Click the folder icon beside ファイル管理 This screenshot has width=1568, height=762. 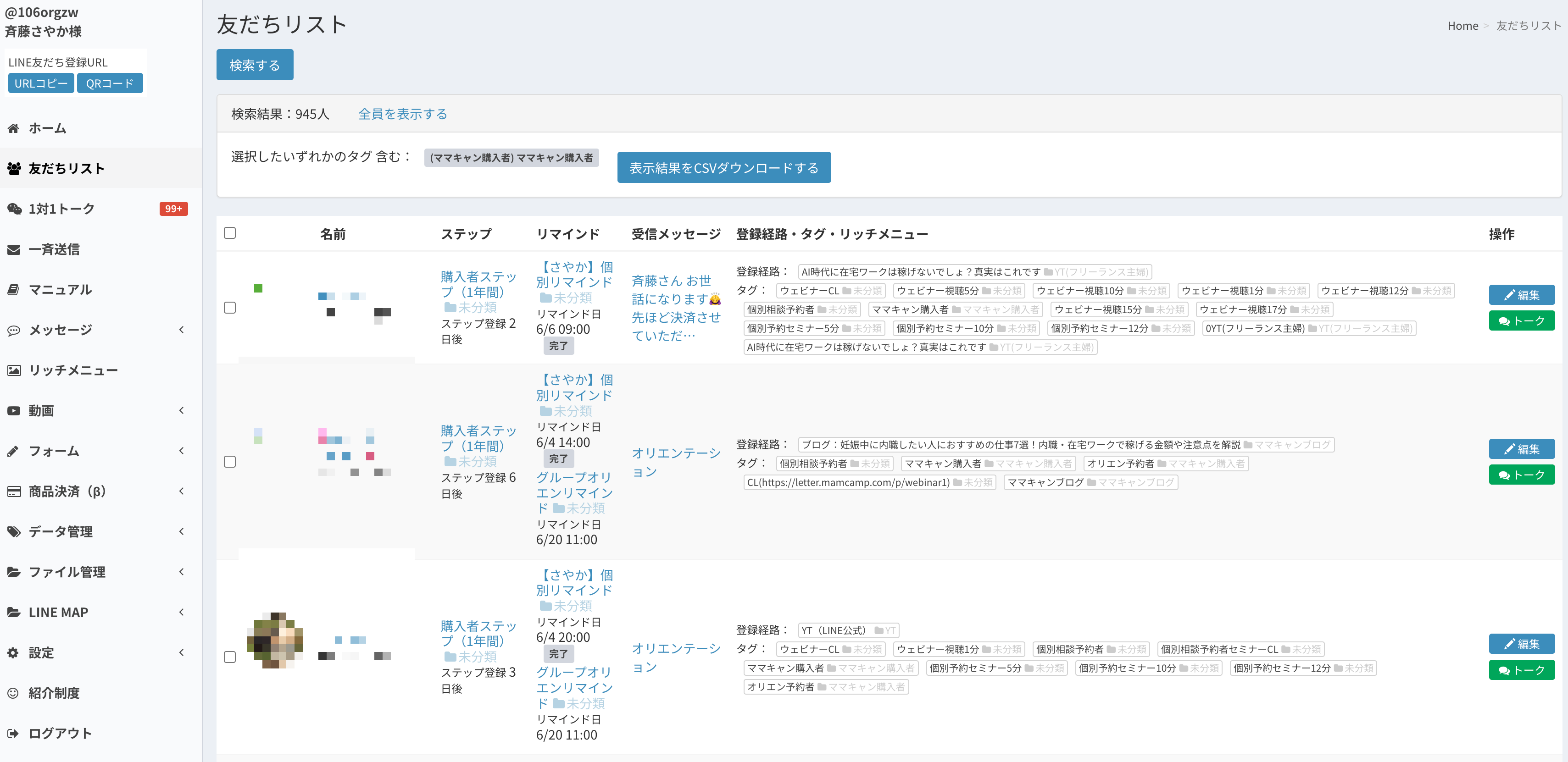(x=13, y=572)
